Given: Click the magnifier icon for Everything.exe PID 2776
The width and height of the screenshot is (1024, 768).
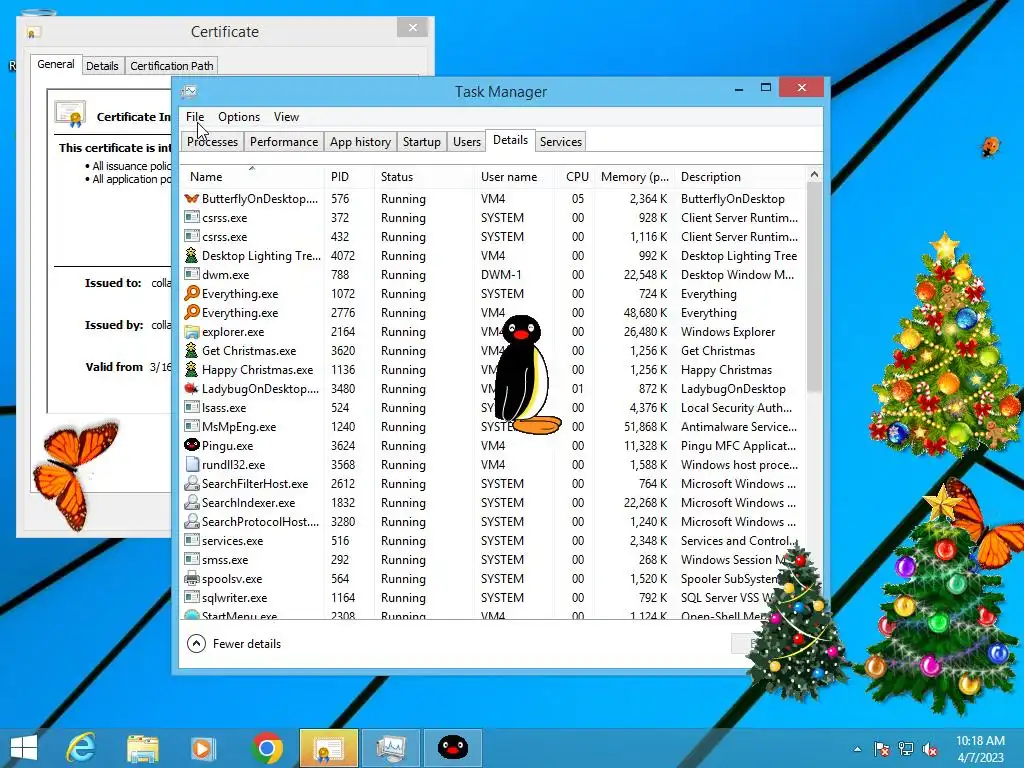Looking at the screenshot, I should (191, 312).
